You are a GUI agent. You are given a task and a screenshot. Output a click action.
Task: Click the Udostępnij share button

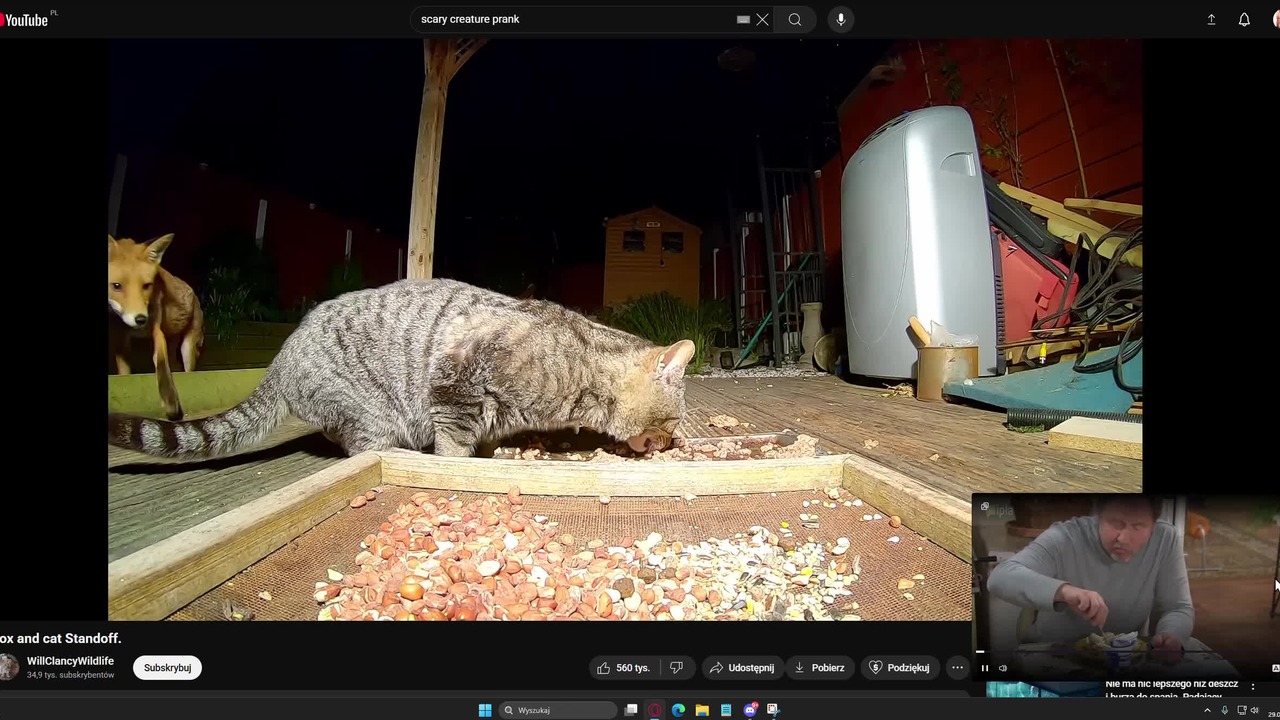coord(741,668)
